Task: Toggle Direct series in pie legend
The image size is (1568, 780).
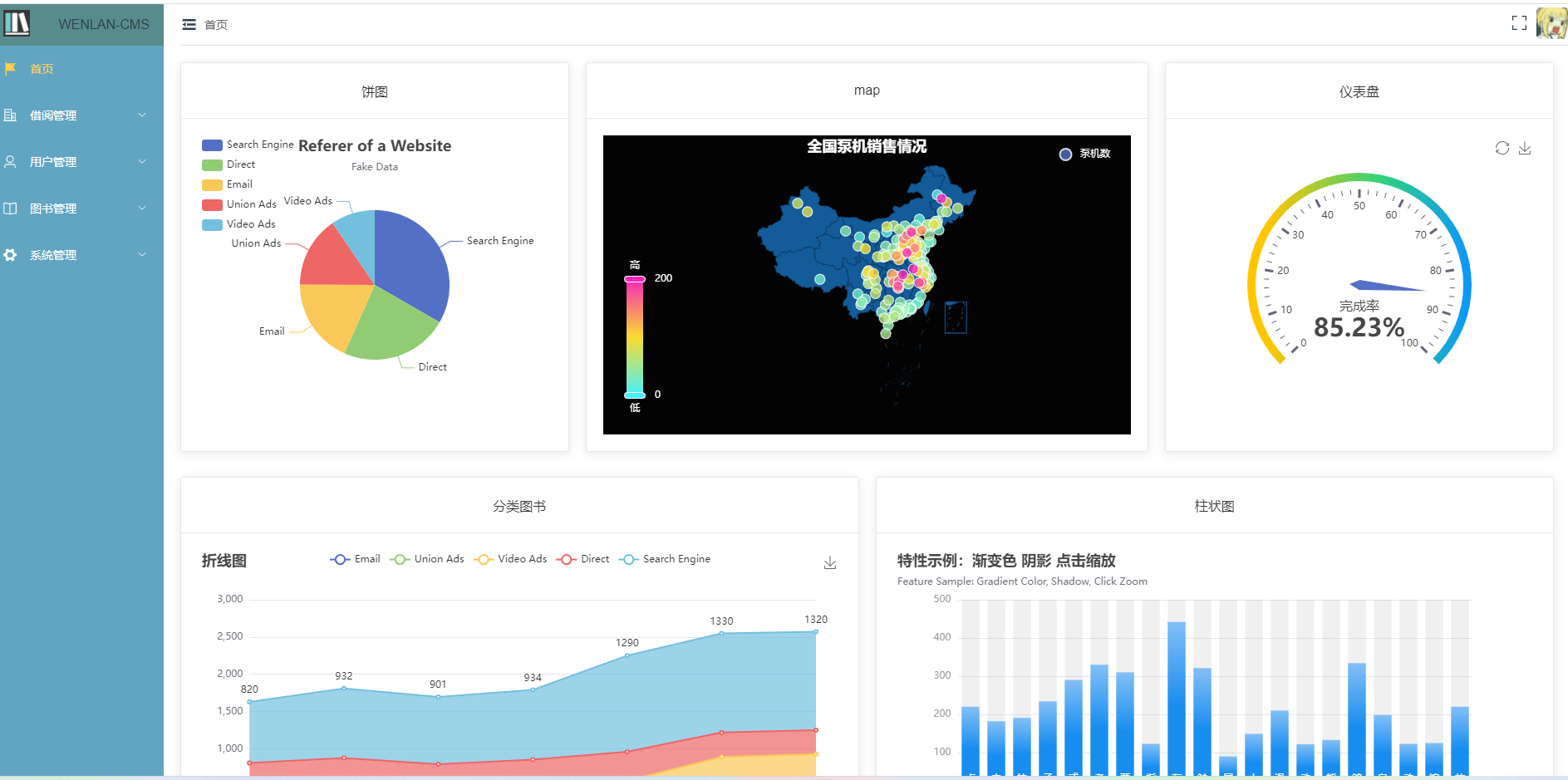Action: [229, 164]
